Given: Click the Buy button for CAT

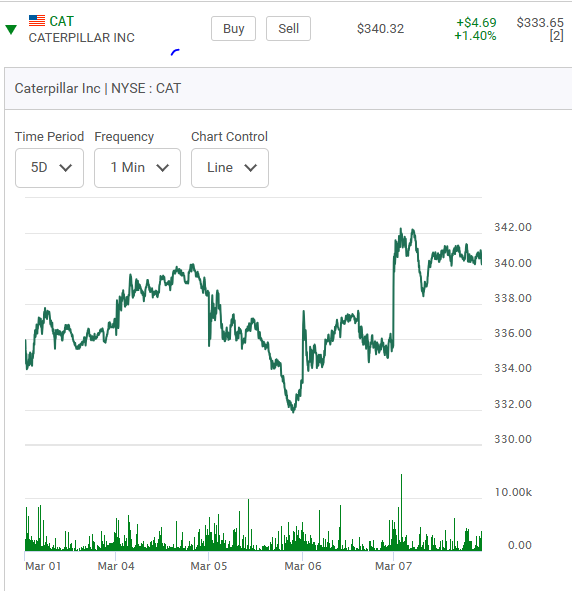Looking at the screenshot, I should coord(233,29).
